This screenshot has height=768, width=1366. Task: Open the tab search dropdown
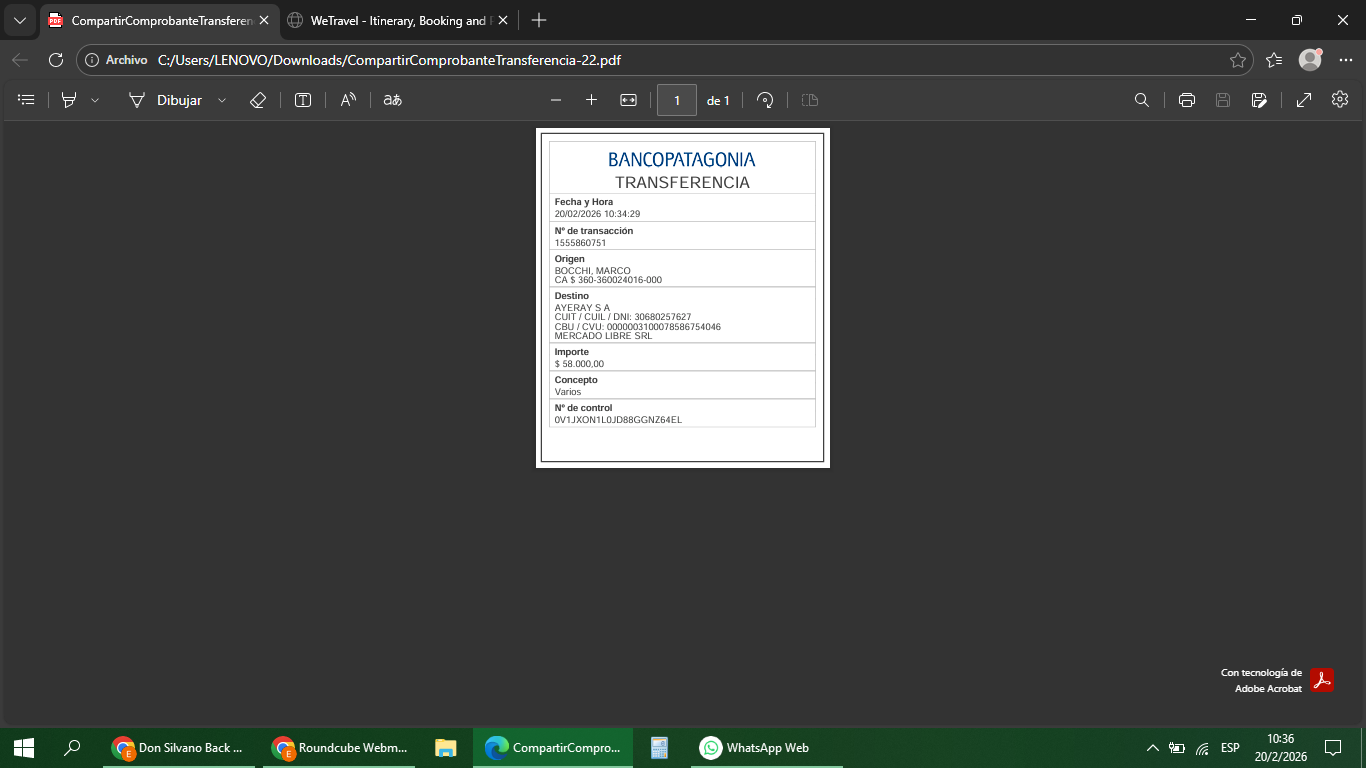coord(19,20)
